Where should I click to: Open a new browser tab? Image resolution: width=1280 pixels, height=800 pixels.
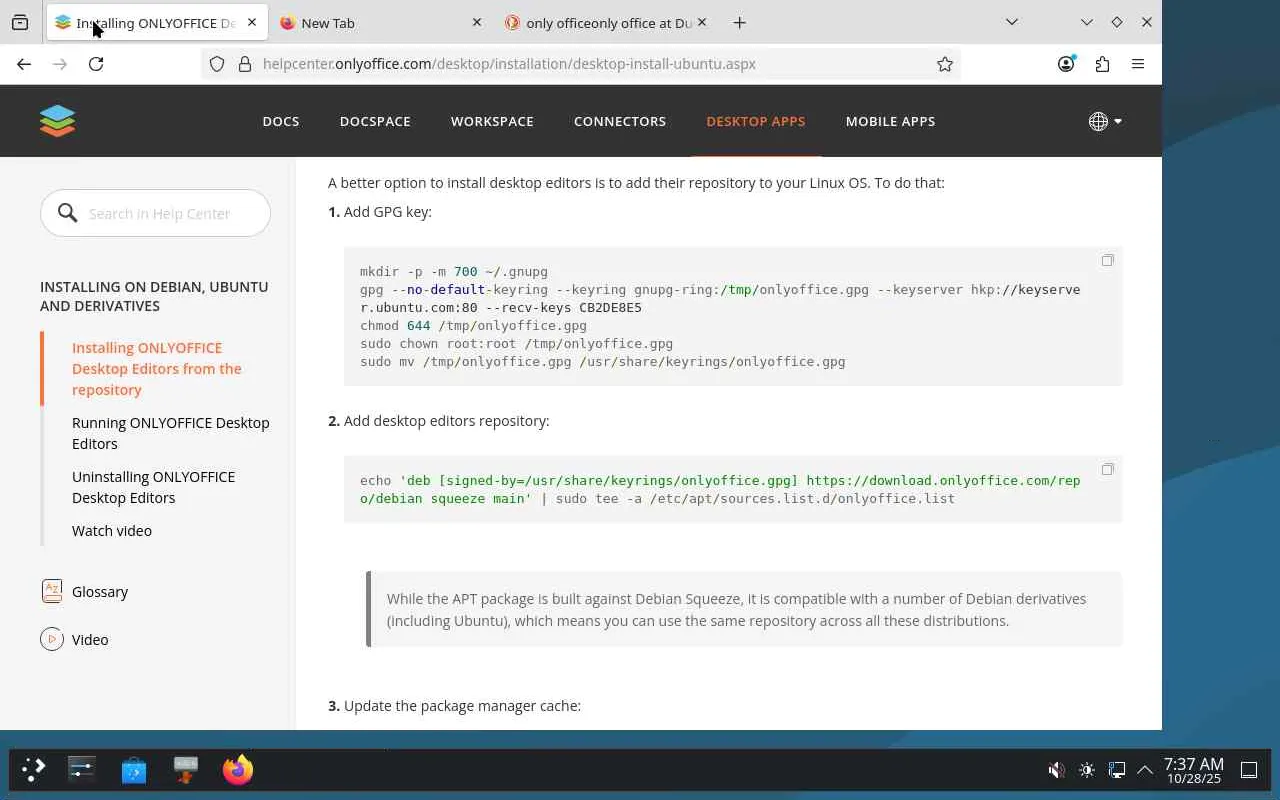click(739, 22)
